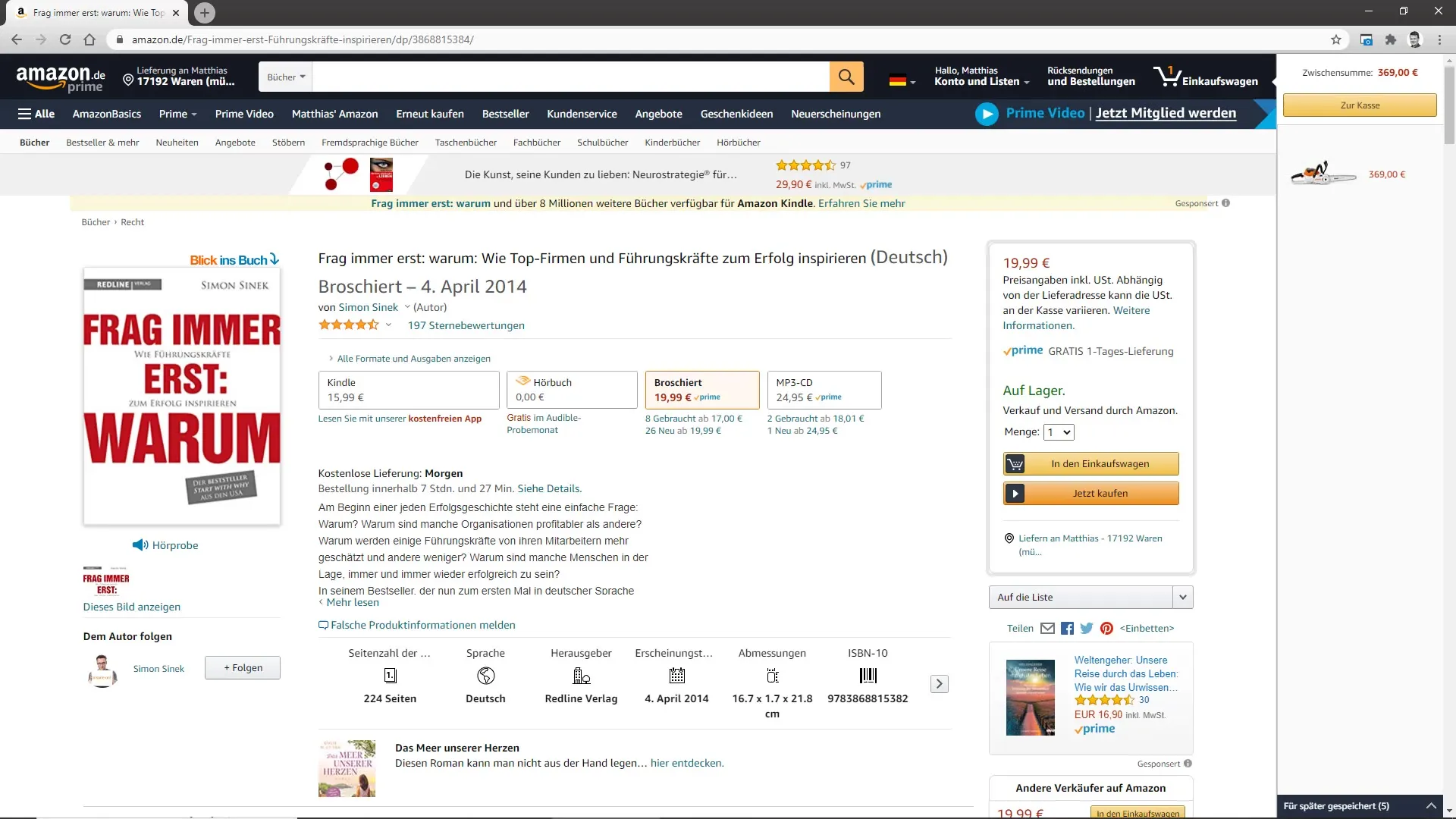Open Hörbücher submenu tab
The height and width of the screenshot is (819, 1456).
point(739,143)
